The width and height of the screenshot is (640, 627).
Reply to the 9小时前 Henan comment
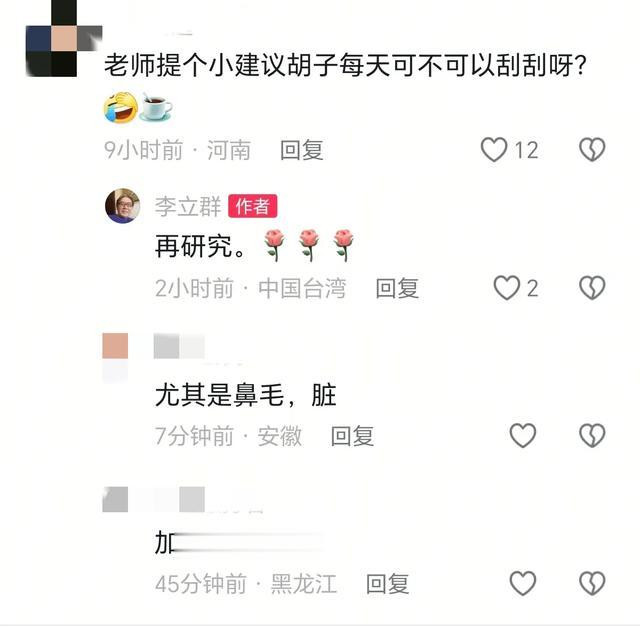(x=302, y=150)
